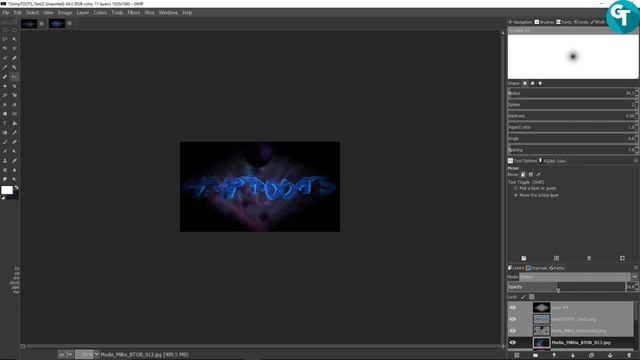This screenshot has width=640, height=360.
Task: Select the Blur/Sharpen drop tool
Action: 14,170
